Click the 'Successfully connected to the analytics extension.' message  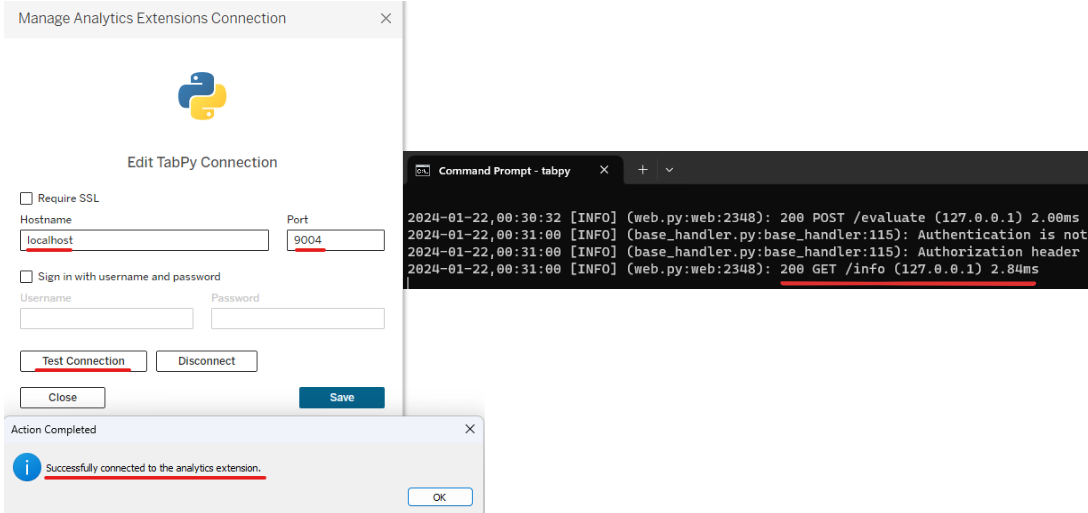(x=153, y=469)
